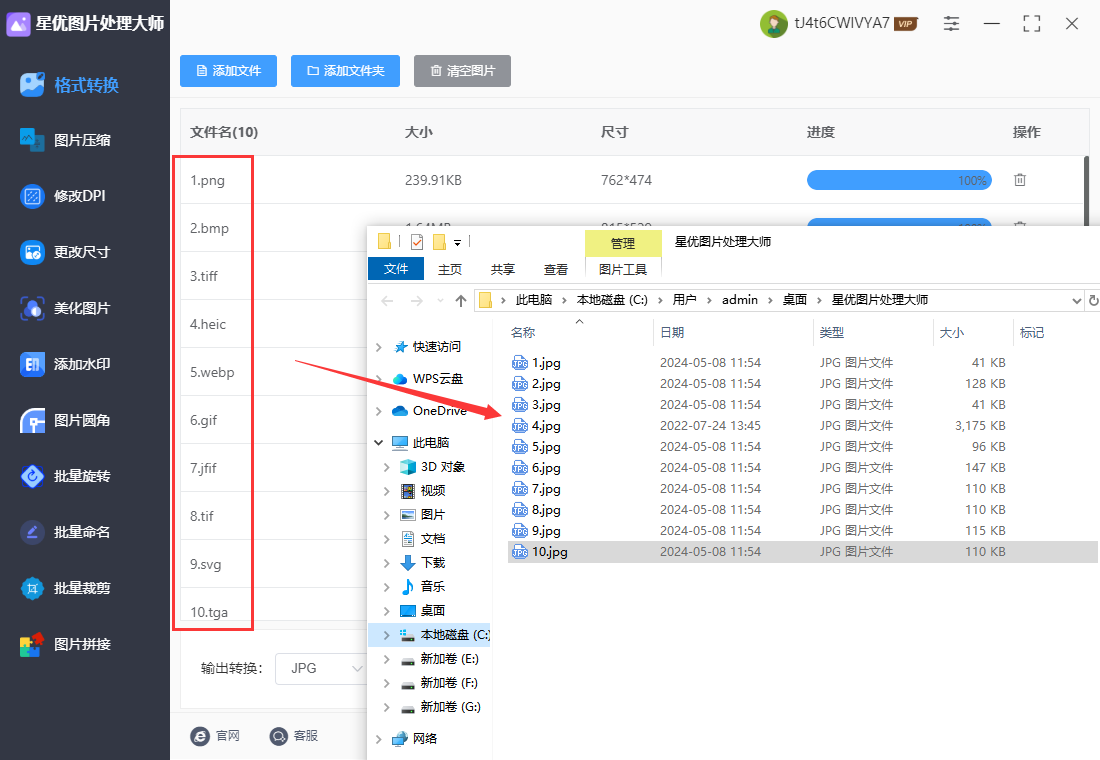Expand the 3D 对象 tree node
The width and height of the screenshot is (1100, 760).
tap(387, 467)
